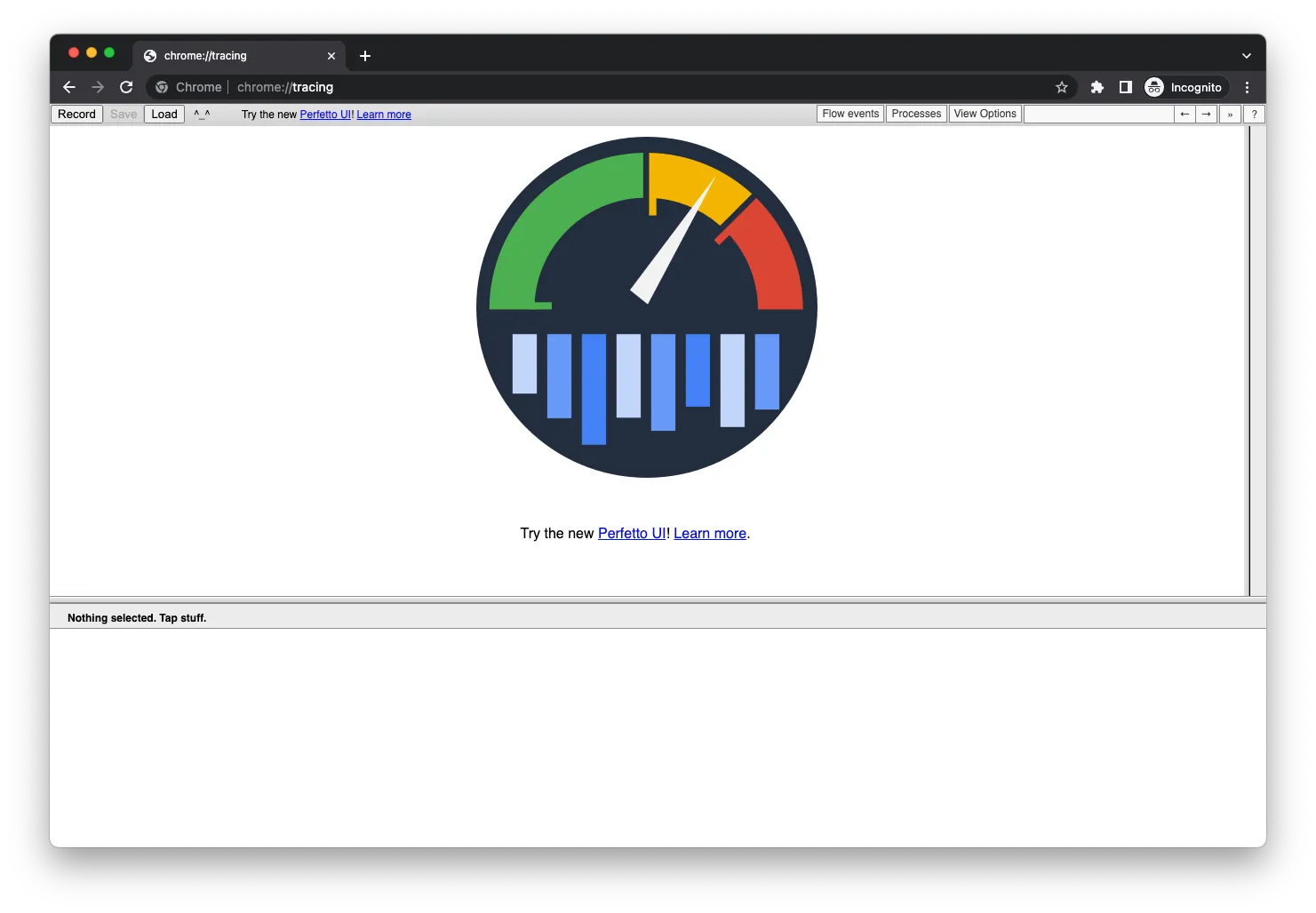
Task: Click the side panel icon in toolbar
Action: tap(1125, 87)
